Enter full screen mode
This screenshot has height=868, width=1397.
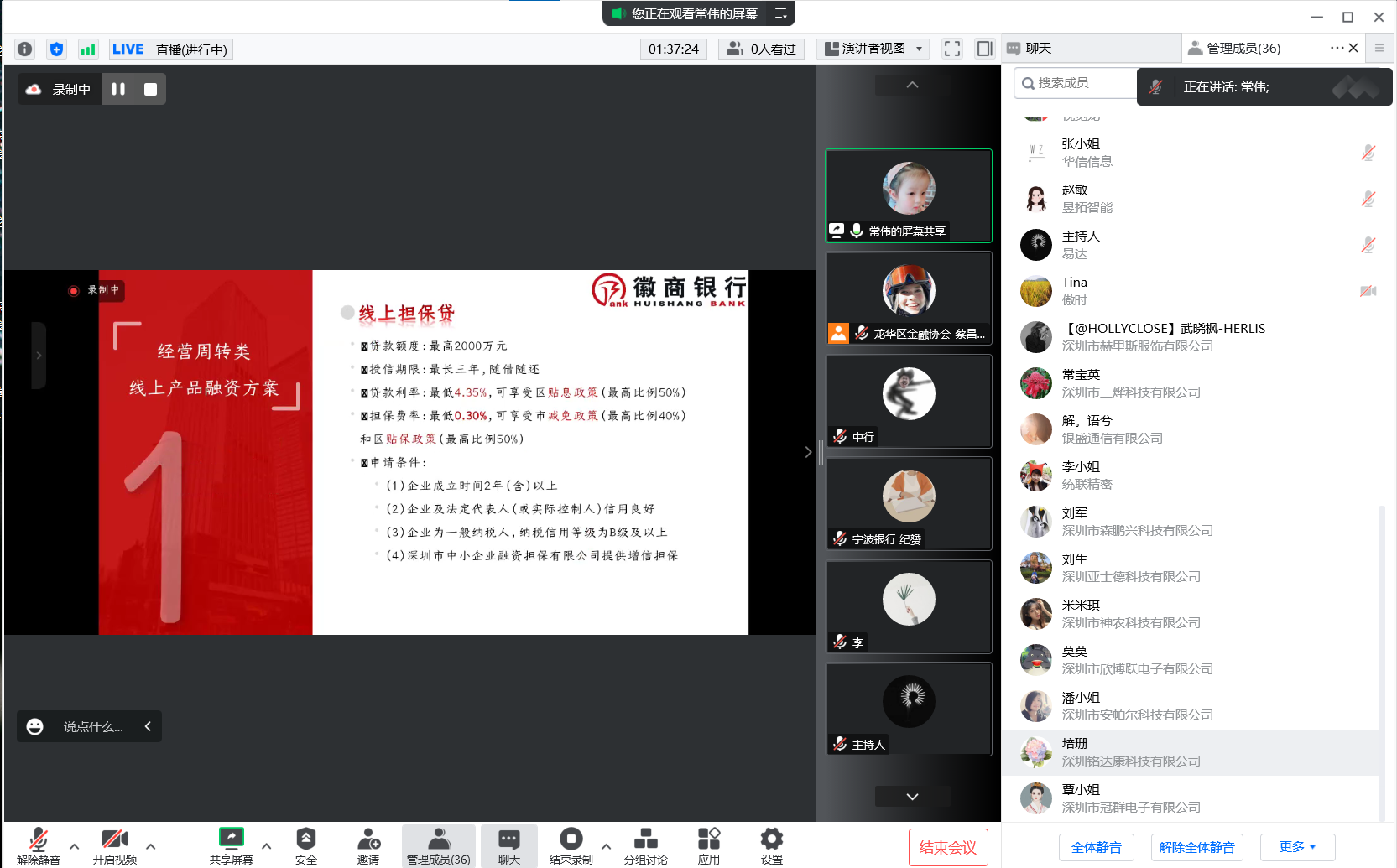point(951,49)
